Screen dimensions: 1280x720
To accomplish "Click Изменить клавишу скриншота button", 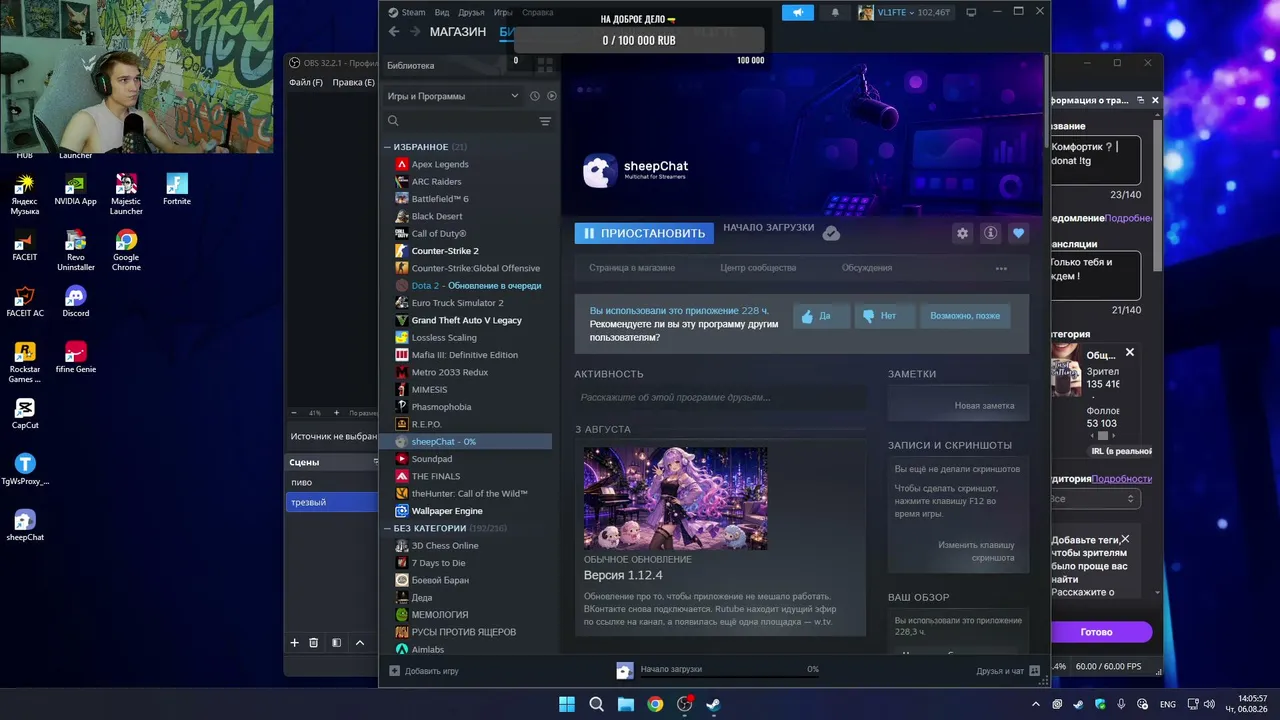I will (x=975, y=551).
